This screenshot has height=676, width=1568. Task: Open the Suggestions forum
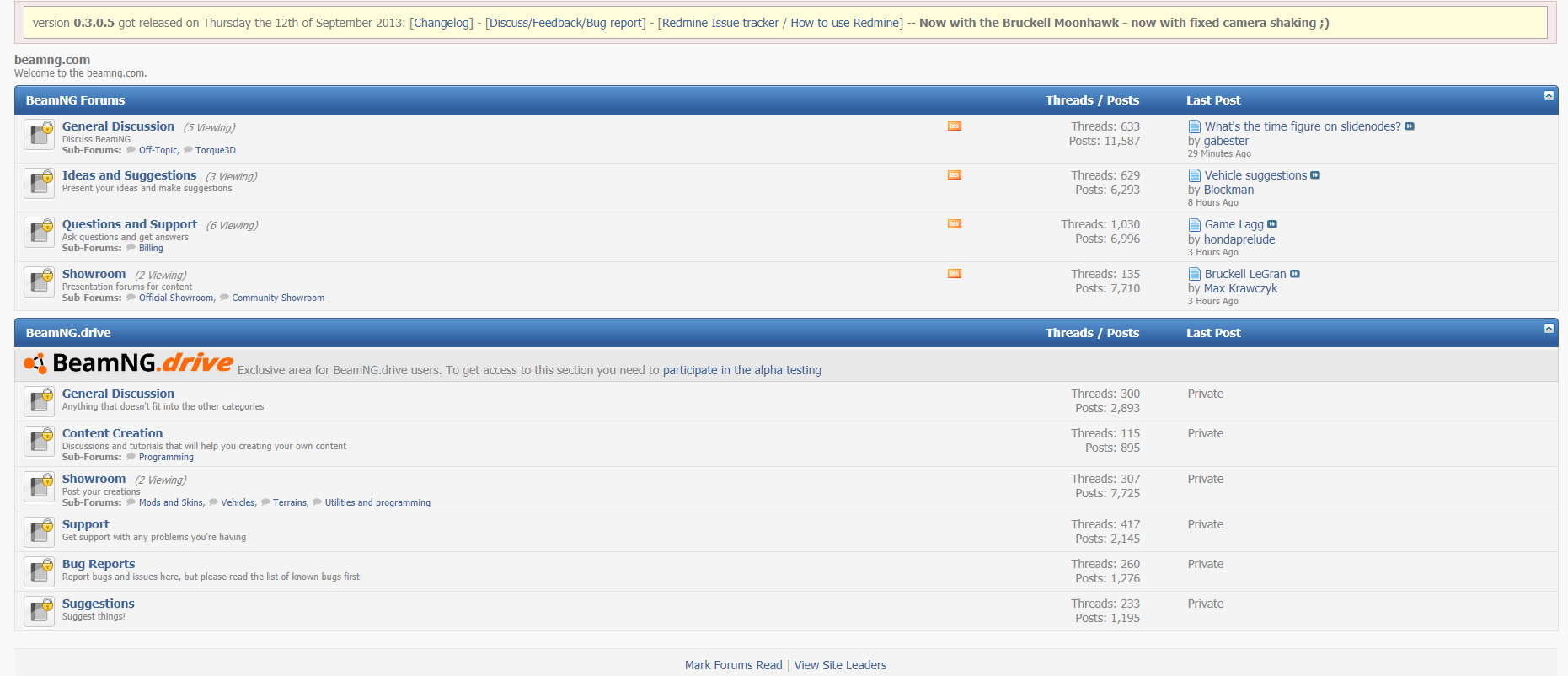(x=99, y=604)
